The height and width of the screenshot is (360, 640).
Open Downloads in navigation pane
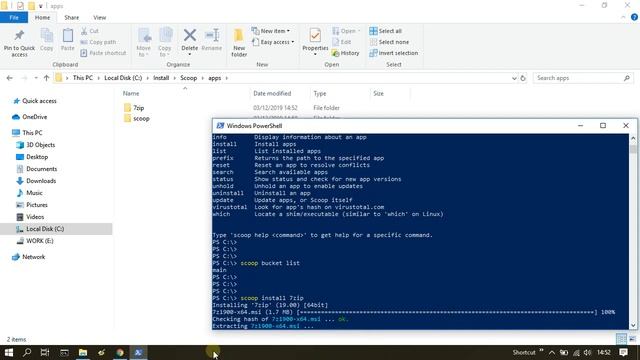41,181
